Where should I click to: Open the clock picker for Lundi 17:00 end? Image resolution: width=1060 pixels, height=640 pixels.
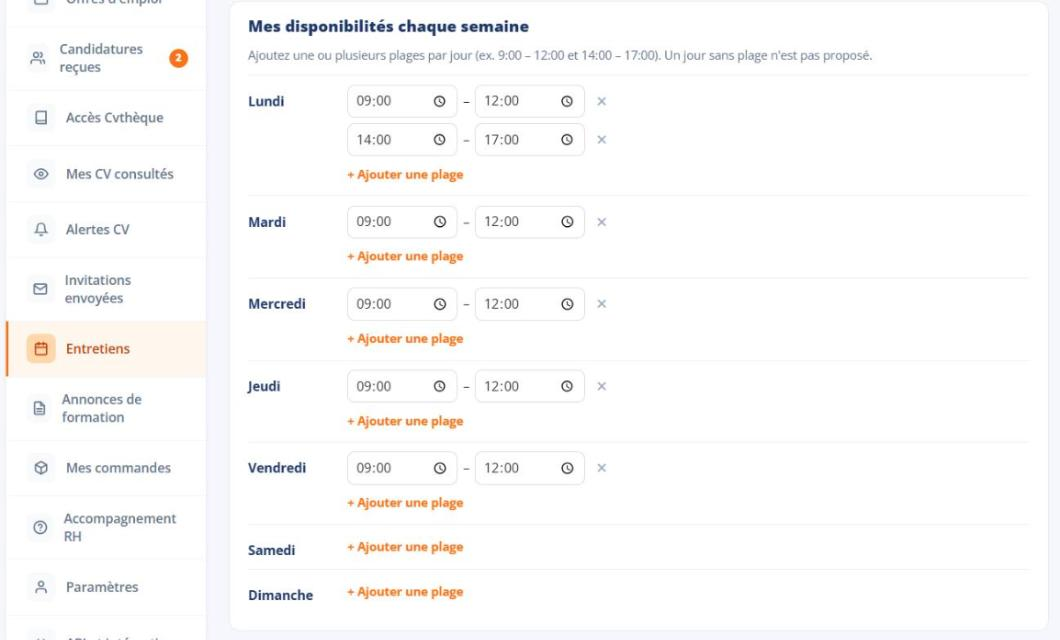click(567, 140)
